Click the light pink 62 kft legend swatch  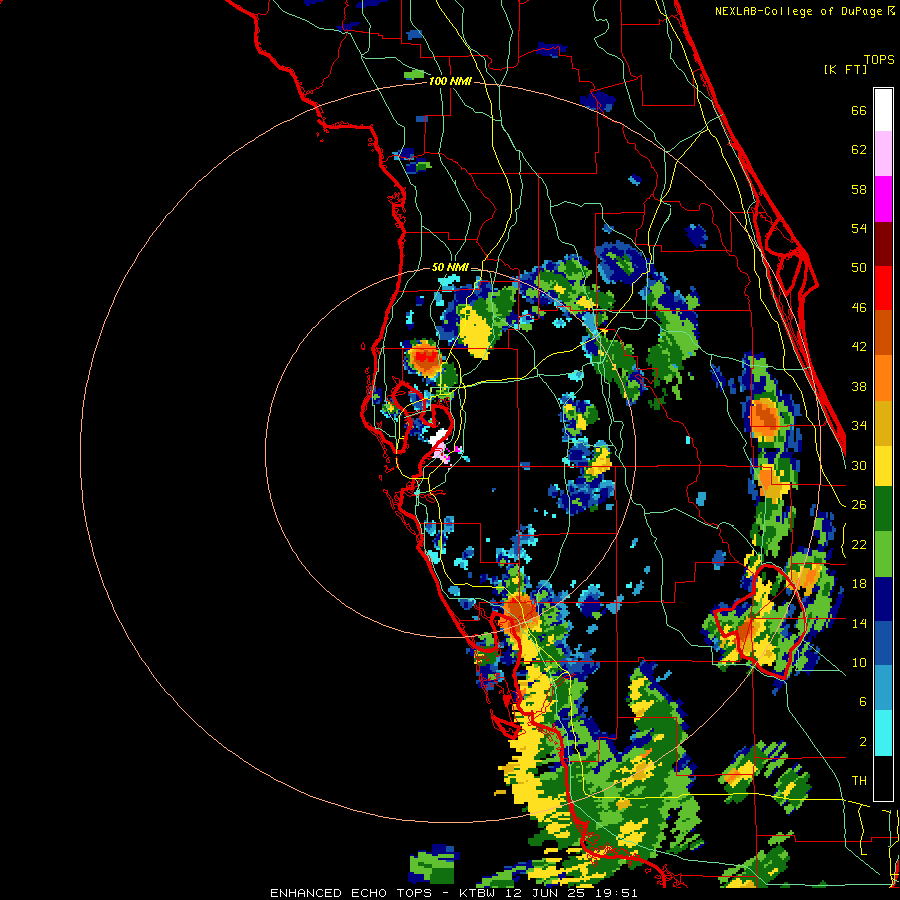tap(883, 153)
